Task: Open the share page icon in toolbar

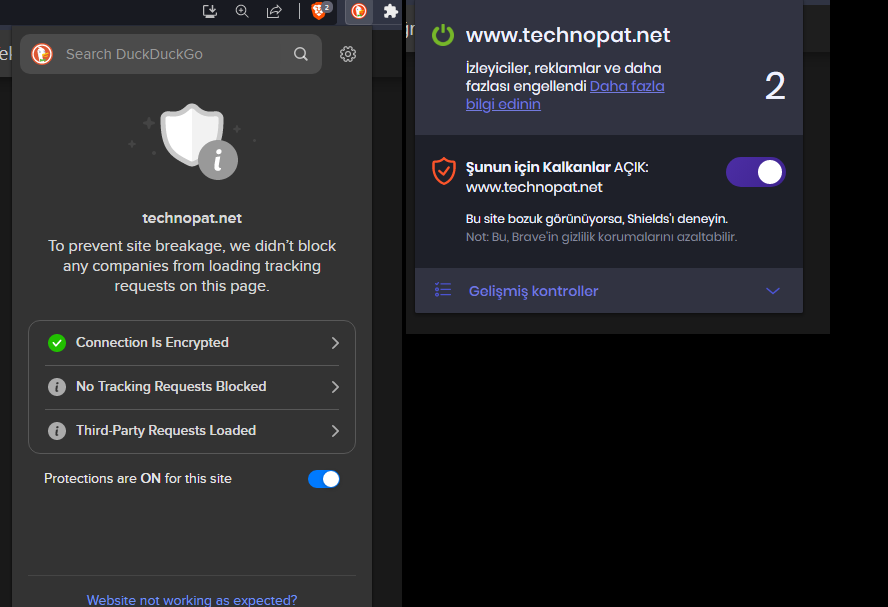Action: (x=274, y=11)
